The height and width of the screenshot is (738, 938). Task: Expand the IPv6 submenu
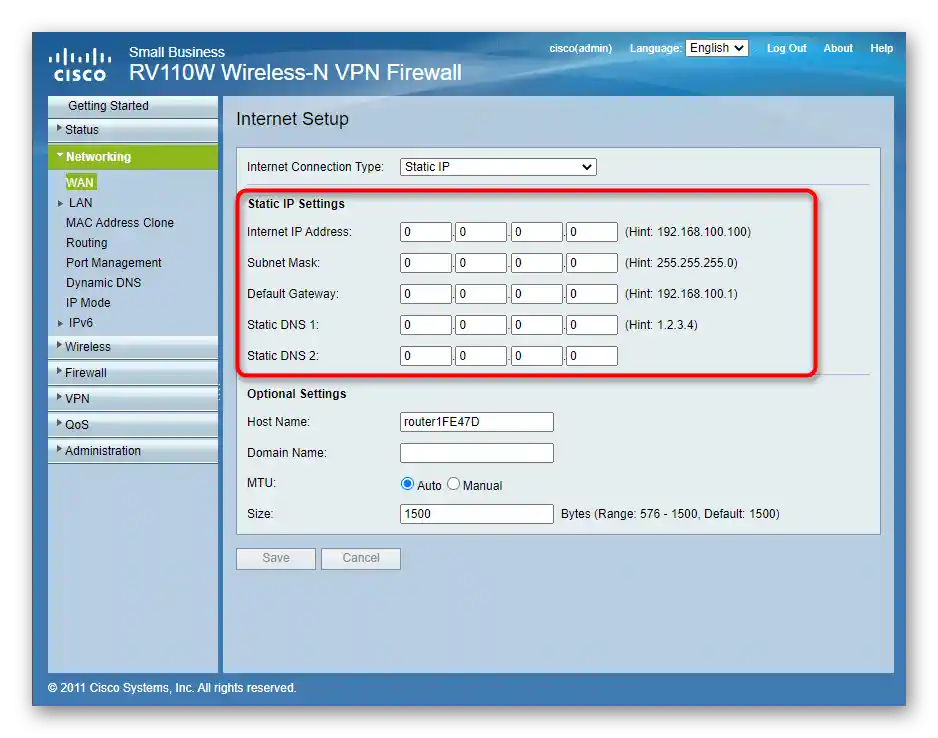point(80,323)
